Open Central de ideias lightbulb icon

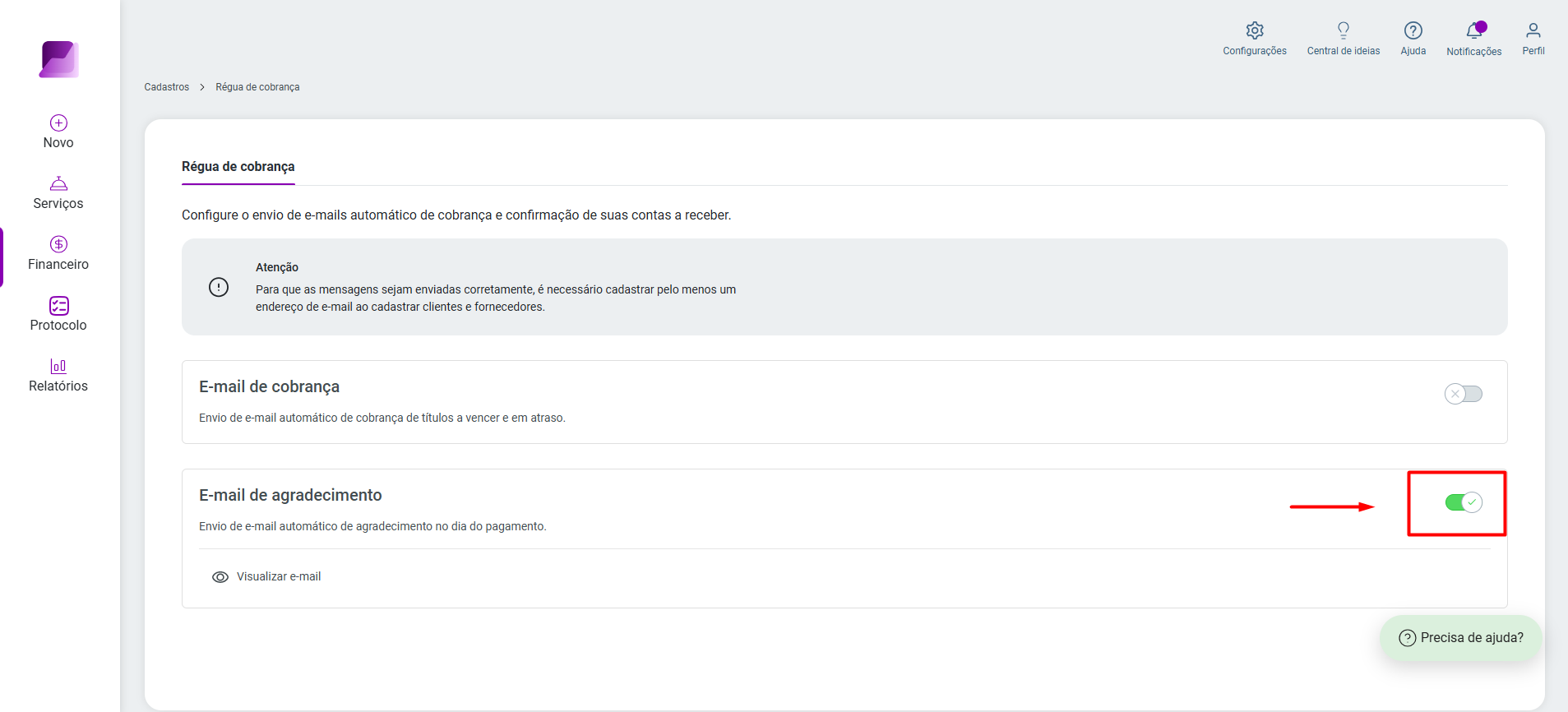[1344, 30]
